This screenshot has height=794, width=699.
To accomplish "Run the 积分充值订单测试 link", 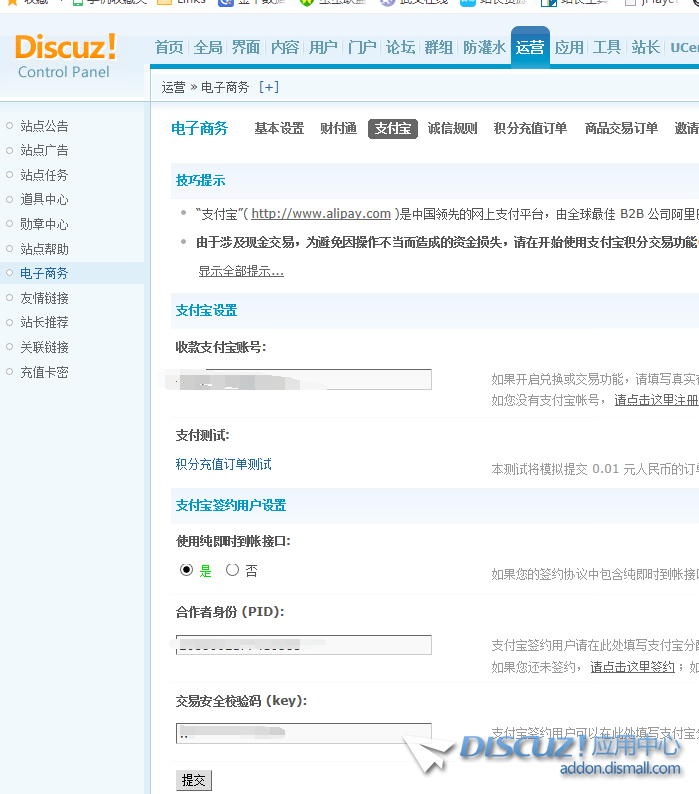I will 223,464.
